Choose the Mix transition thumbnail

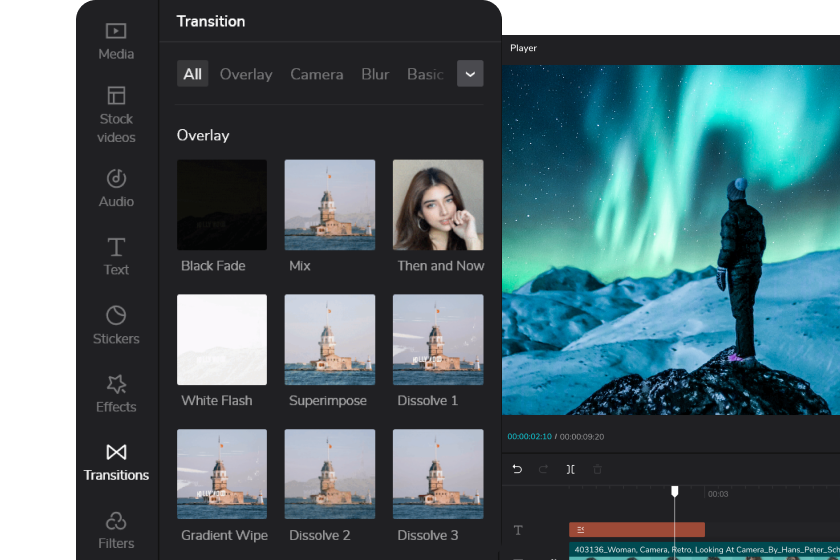tap(329, 205)
